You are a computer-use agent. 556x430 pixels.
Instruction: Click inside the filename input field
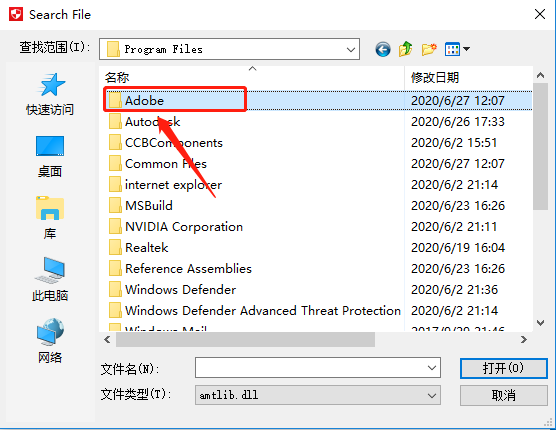pos(310,368)
